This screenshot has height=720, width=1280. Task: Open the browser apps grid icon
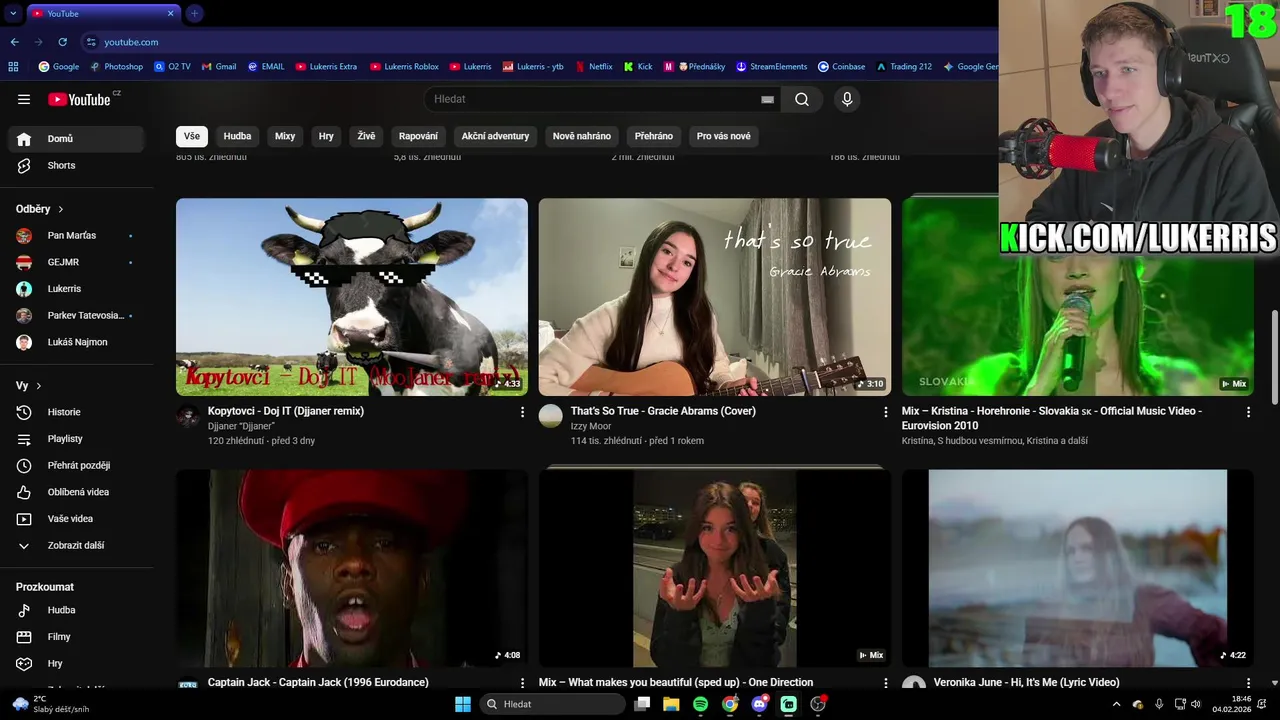[13, 67]
